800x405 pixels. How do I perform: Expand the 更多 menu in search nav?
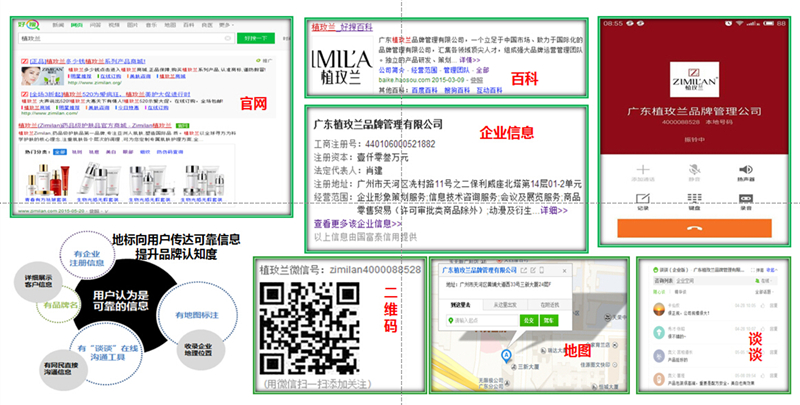pyautogui.click(x=226, y=25)
